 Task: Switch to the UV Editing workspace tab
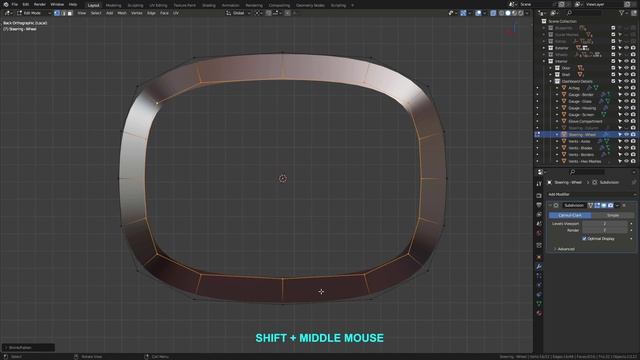pos(158,5)
